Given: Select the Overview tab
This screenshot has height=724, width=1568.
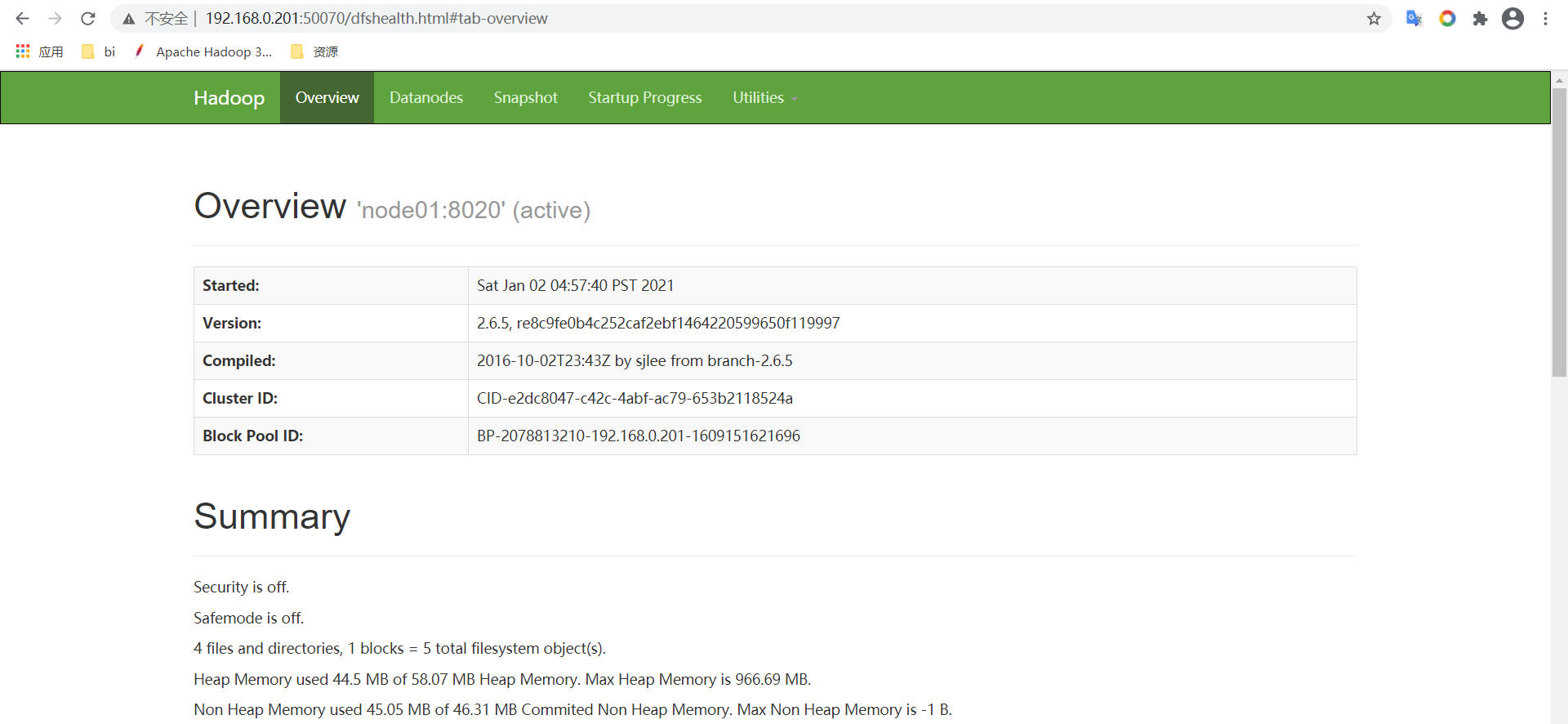Looking at the screenshot, I should (x=327, y=97).
